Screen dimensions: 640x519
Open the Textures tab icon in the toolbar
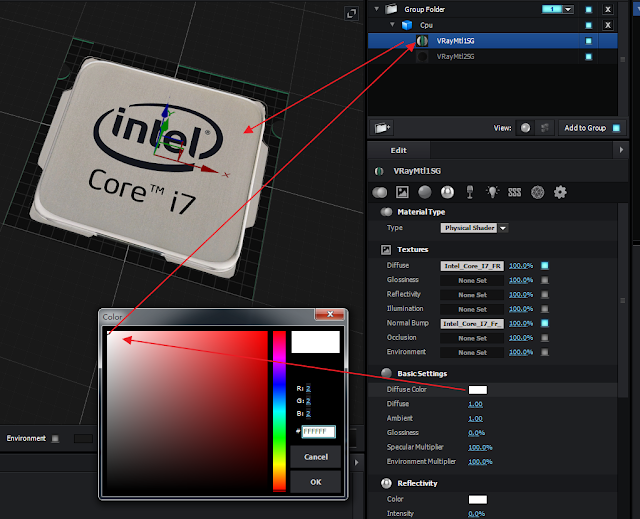pos(402,192)
